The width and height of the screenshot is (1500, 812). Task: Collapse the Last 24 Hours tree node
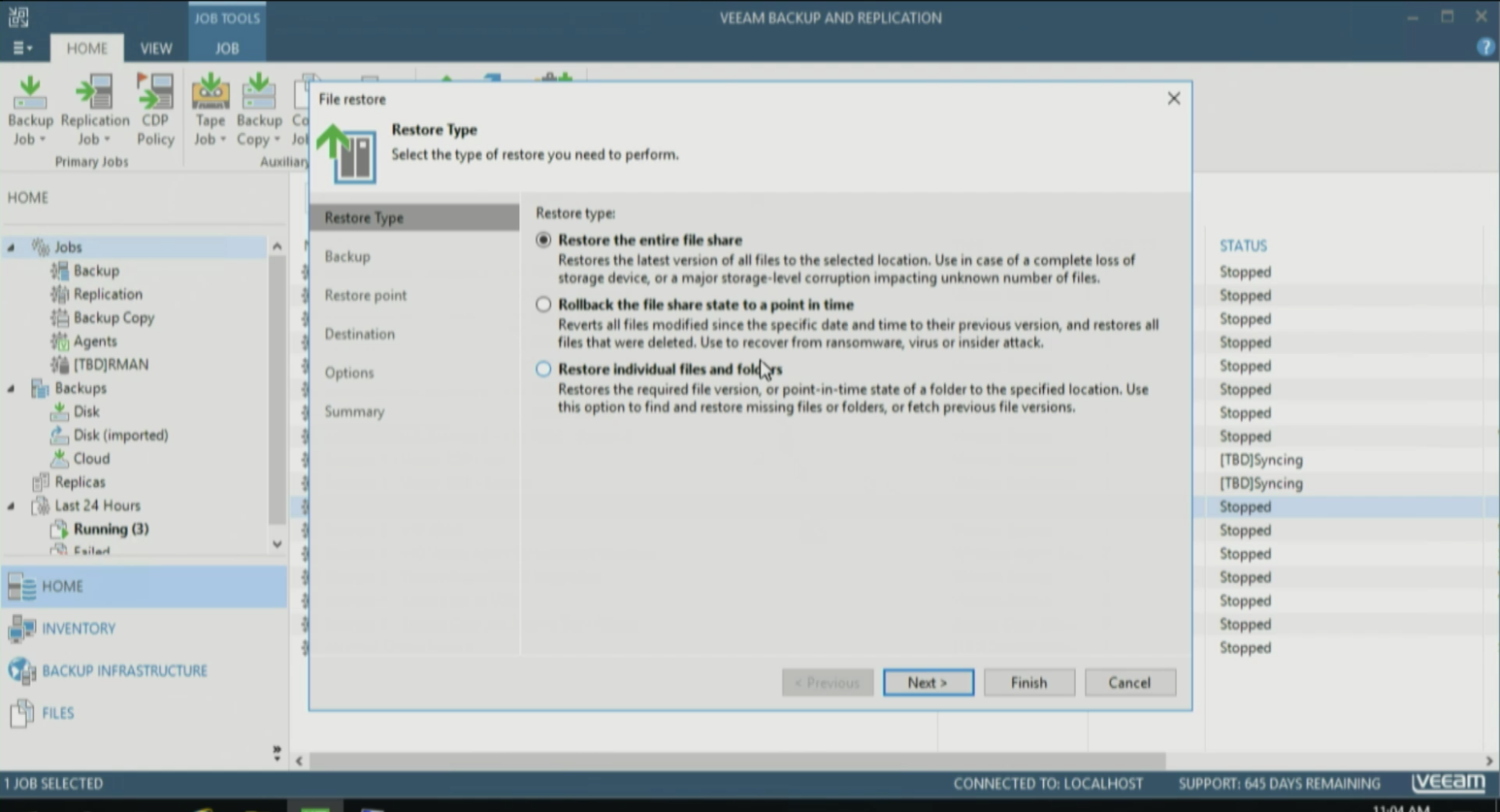(12, 505)
